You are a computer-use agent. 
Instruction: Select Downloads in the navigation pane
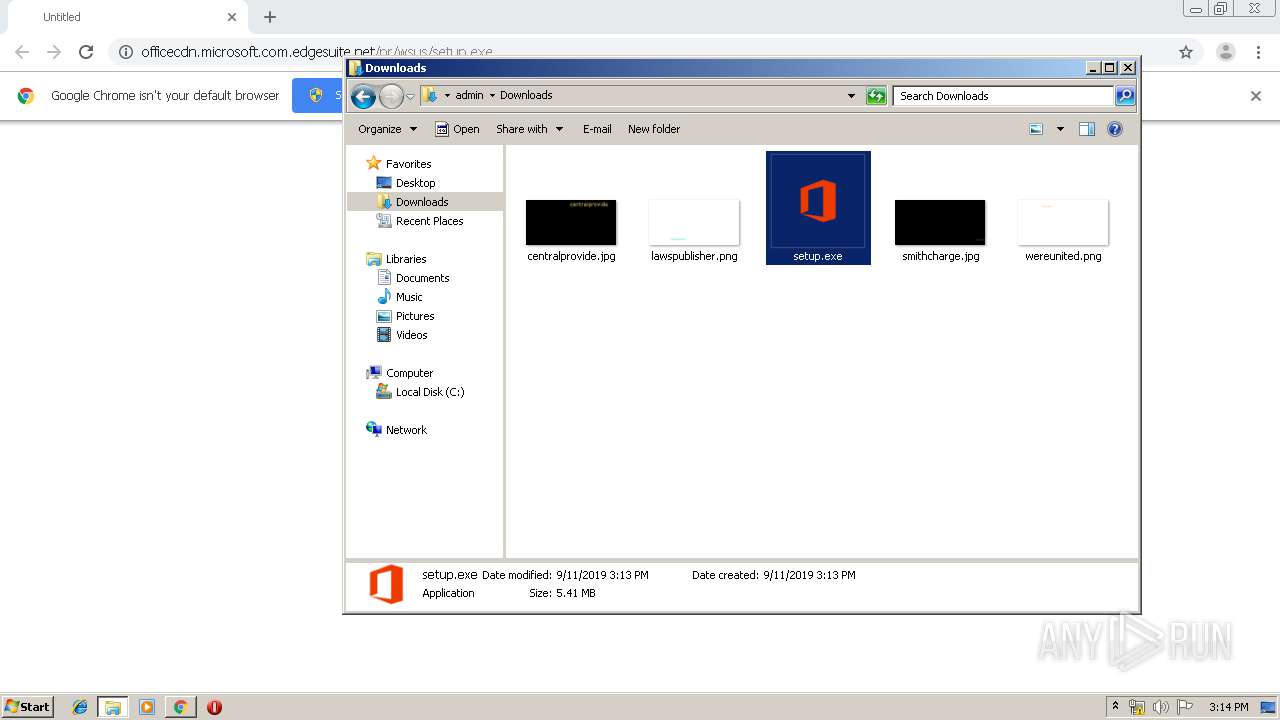tap(412, 202)
